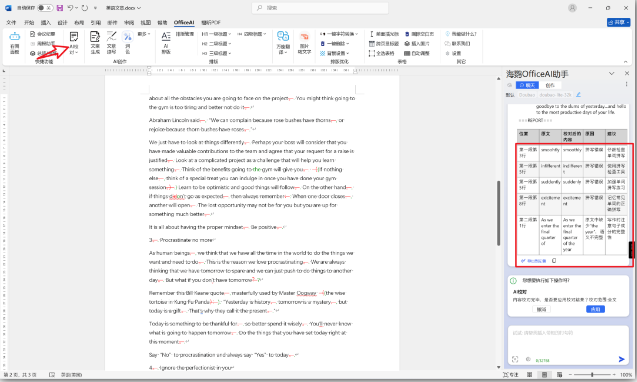The image size is (637, 382).
Task: Click the Undo arrow icon
Action: pos(71,8)
